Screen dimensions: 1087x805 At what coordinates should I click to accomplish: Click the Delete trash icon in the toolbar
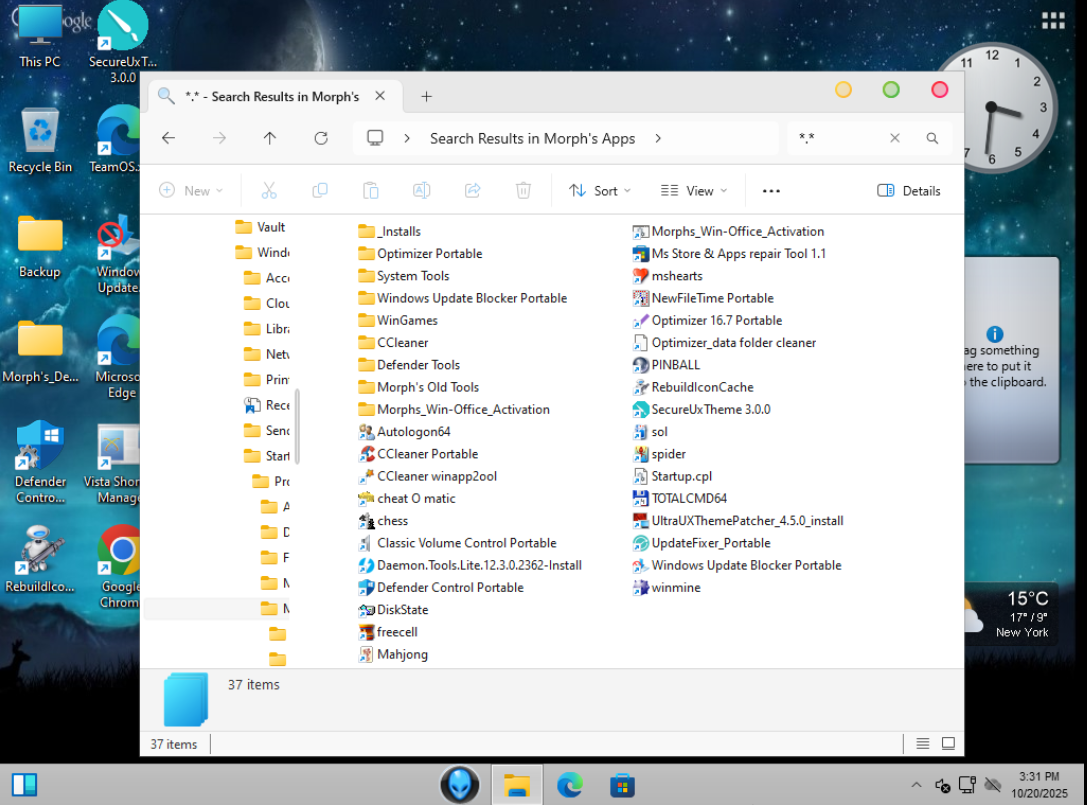(523, 190)
